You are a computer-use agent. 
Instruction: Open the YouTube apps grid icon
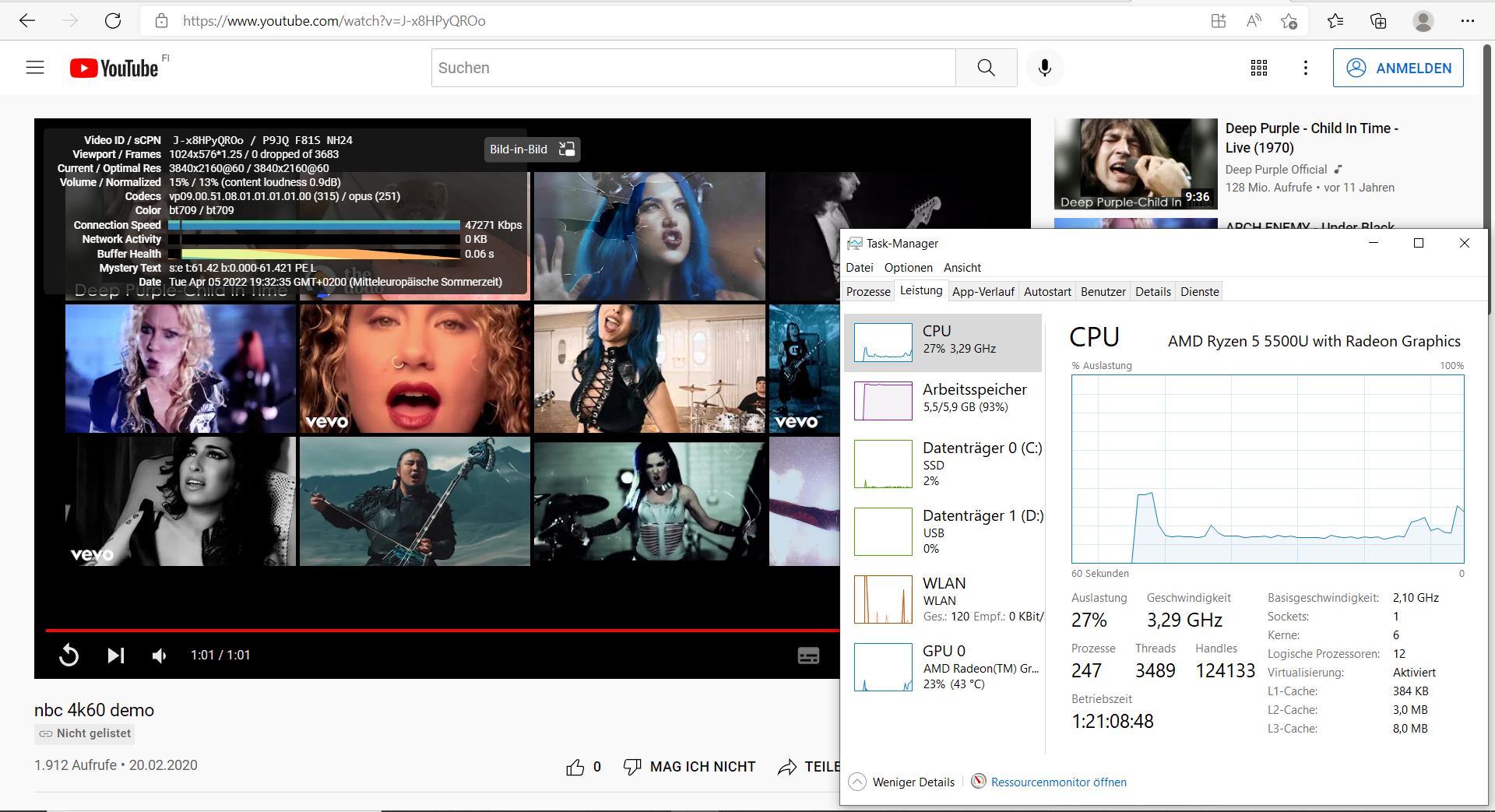1259,68
